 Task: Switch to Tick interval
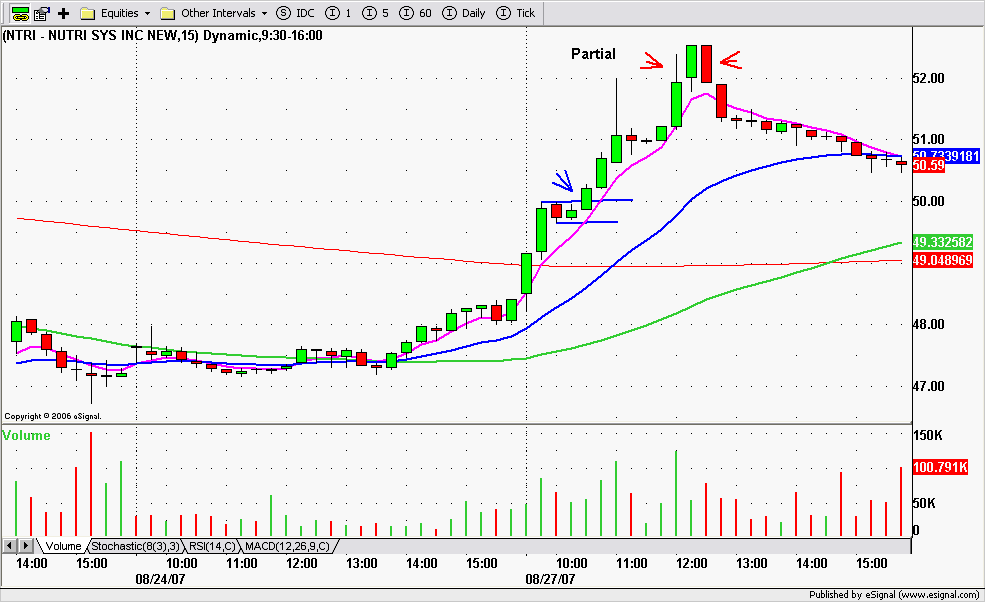tap(516, 13)
